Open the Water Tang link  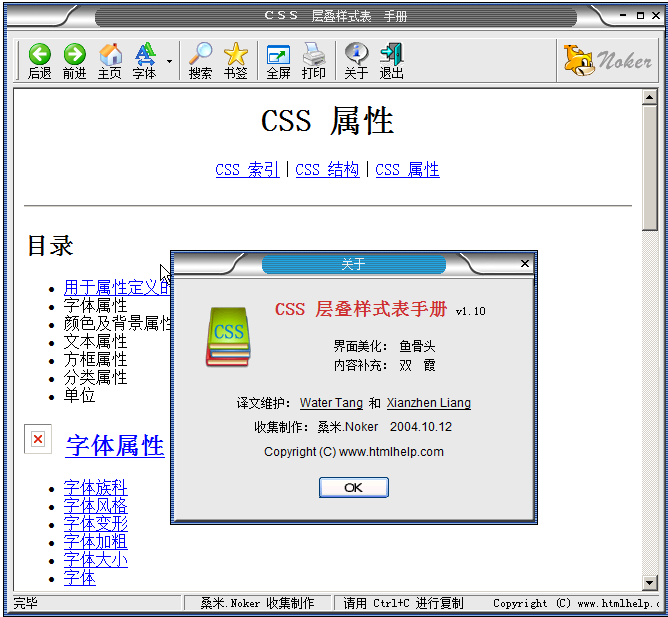pyautogui.click(x=331, y=403)
